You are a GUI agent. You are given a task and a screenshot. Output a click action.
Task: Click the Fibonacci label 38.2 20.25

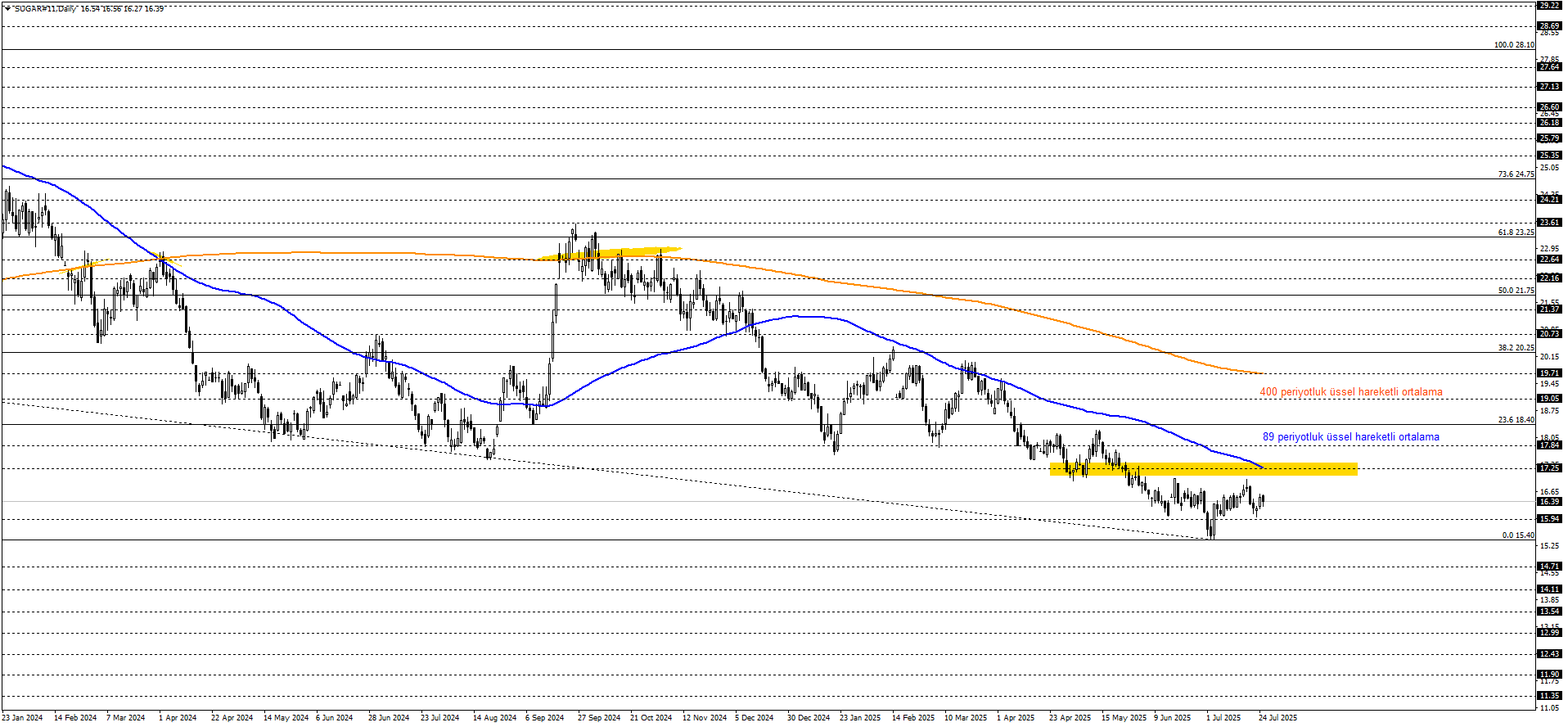1516,348
